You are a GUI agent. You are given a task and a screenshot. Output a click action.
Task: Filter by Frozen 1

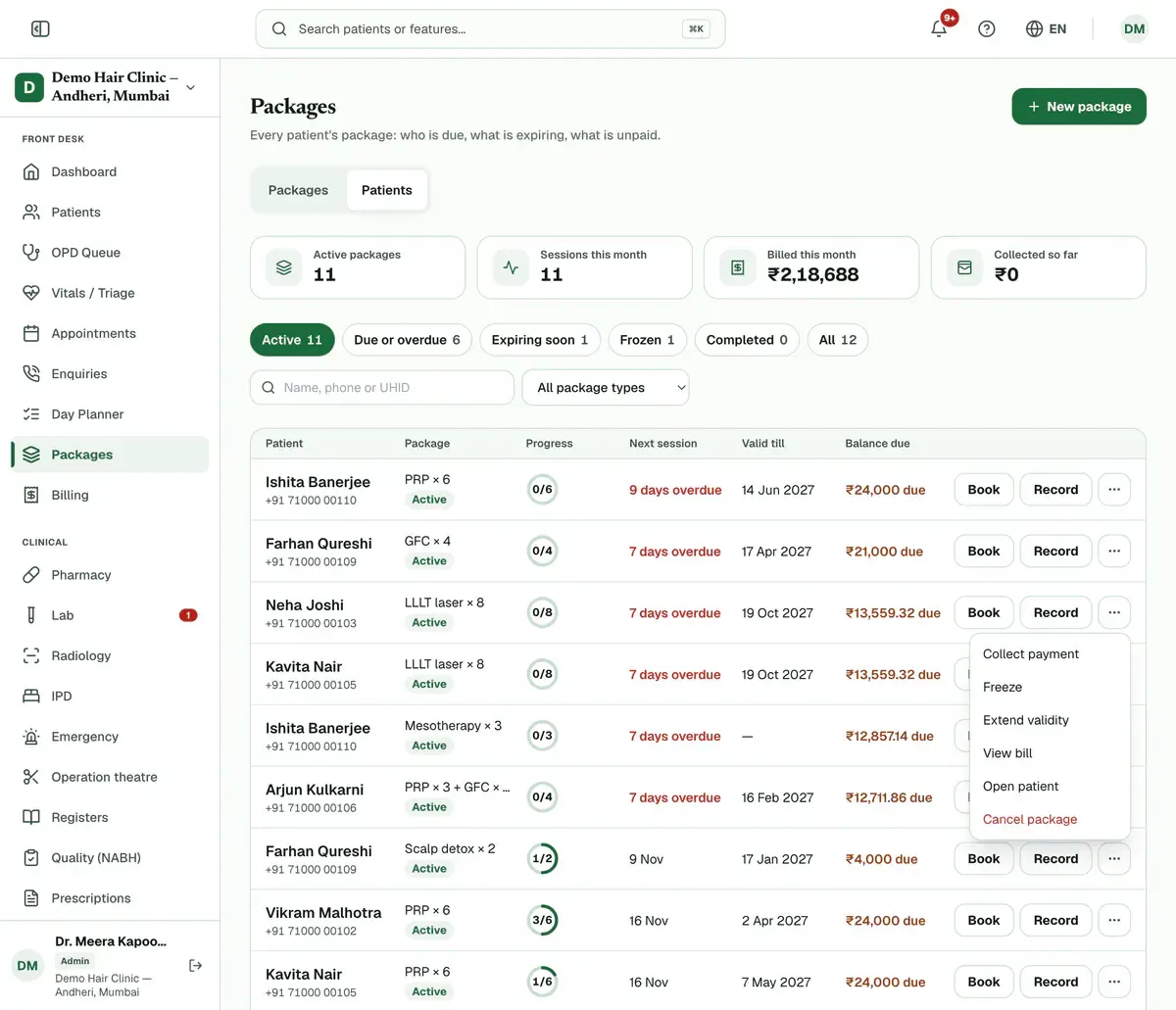[x=648, y=340]
